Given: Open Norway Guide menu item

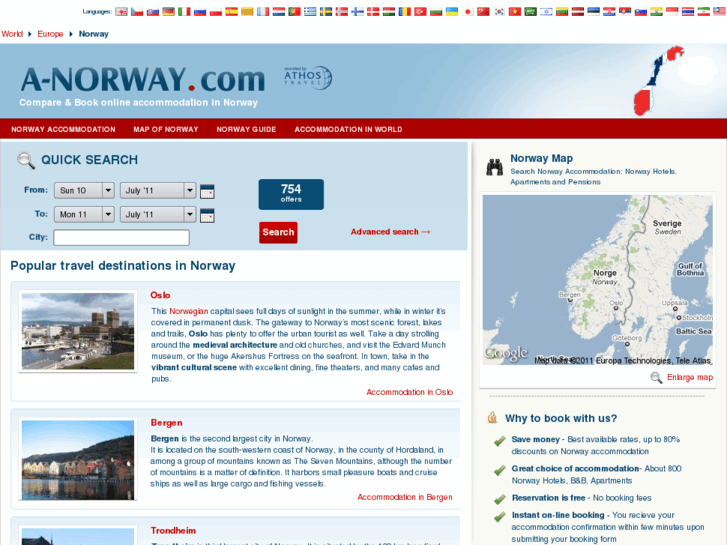Looking at the screenshot, I should pyautogui.click(x=246, y=129).
